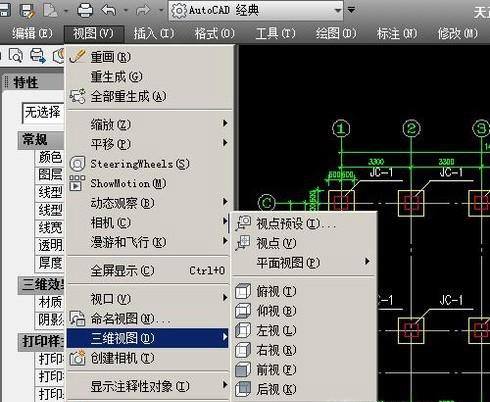The height and width of the screenshot is (402, 490).
Task: Expand the 平移(P) pan submenu
Action: tap(149, 144)
